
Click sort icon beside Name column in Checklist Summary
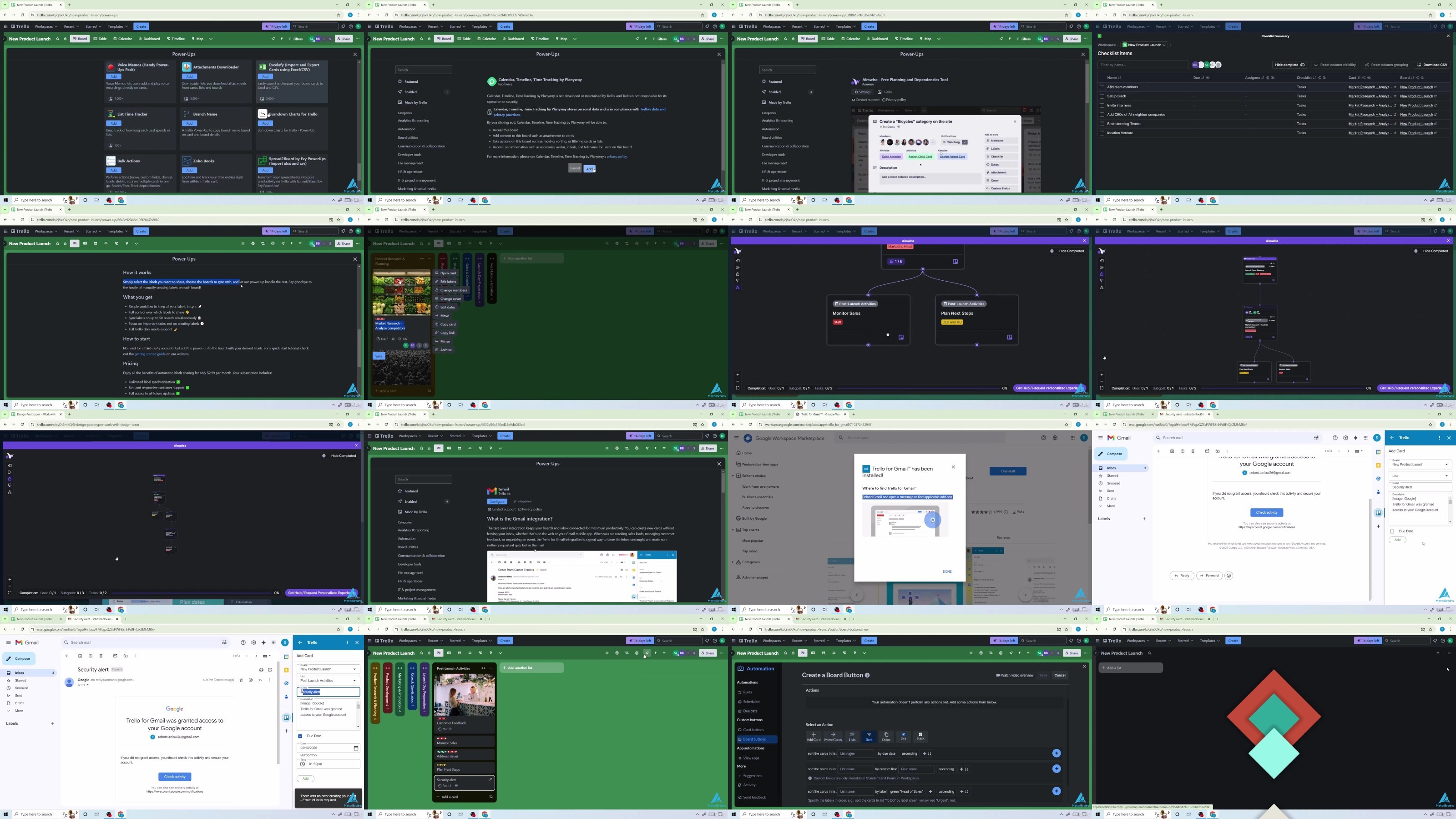1119,78
